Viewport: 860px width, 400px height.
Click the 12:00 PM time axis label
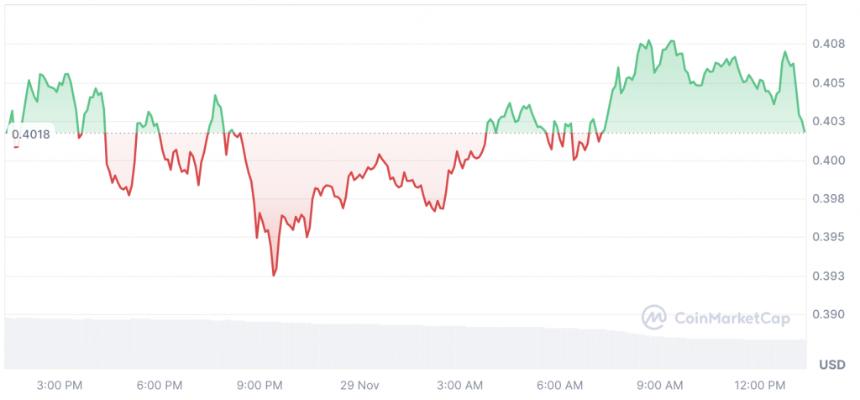760,386
